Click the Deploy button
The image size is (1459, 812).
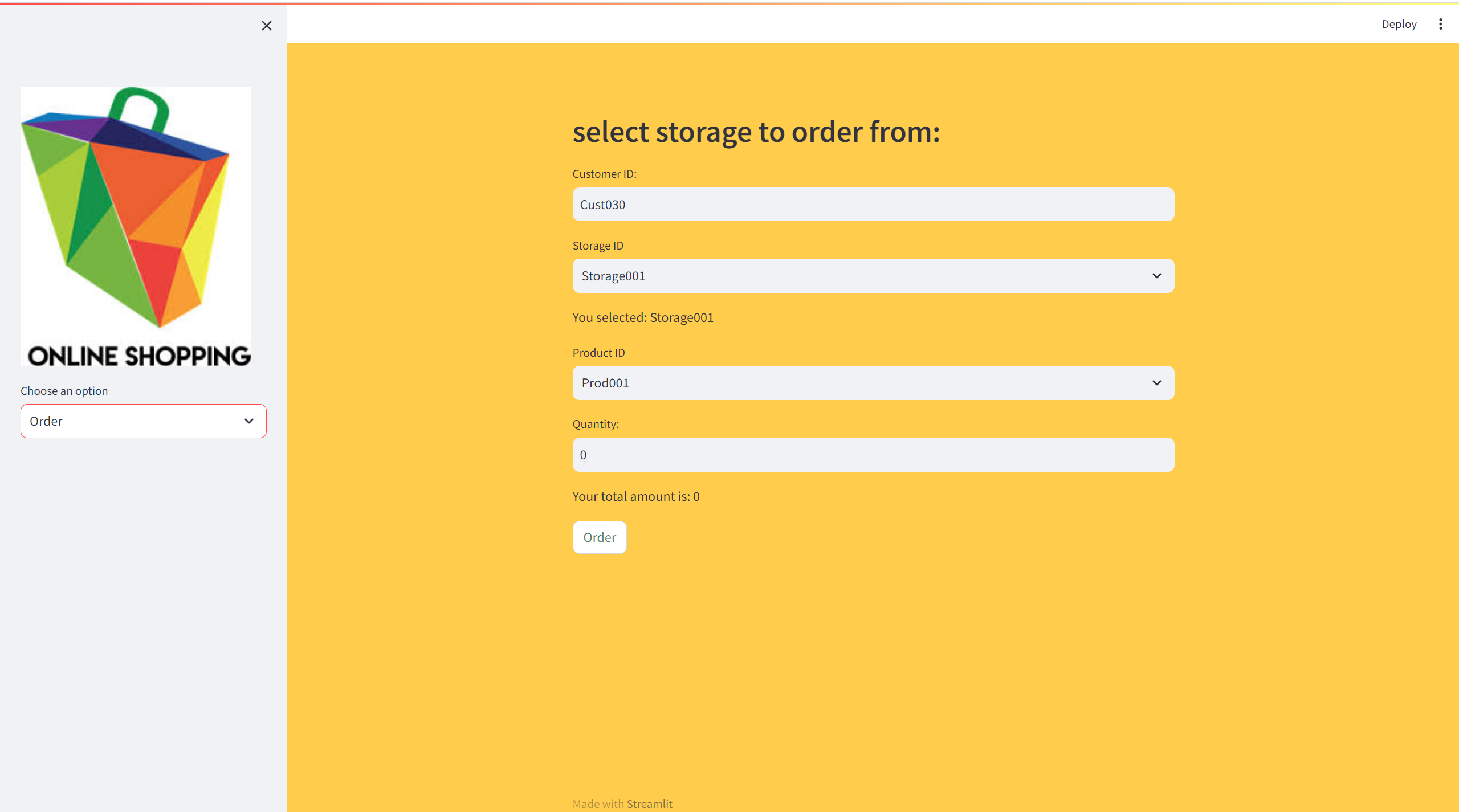coord(1399,24)
